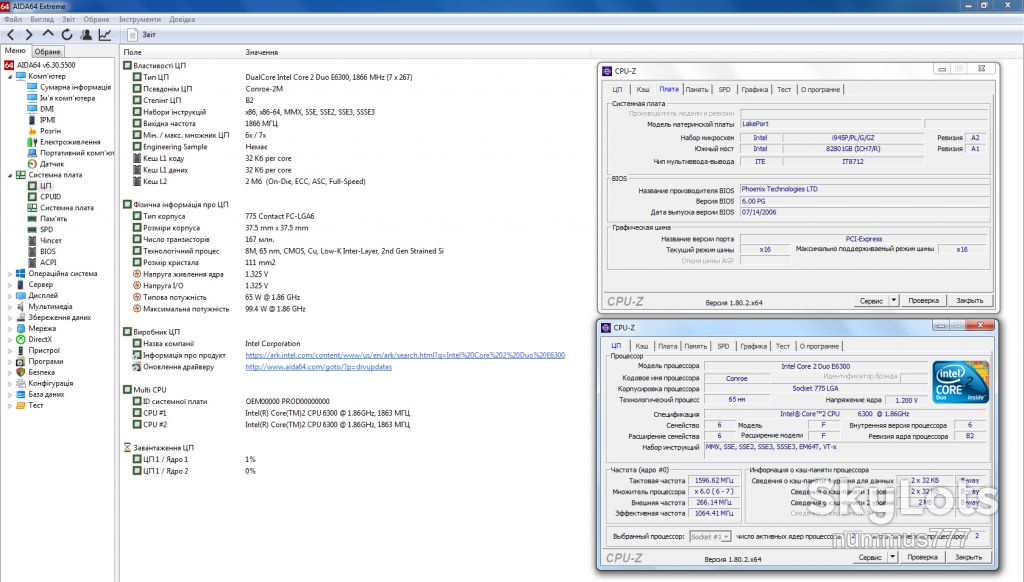
Task: Click the Значення column header
Action: click(x=261, y=52)
